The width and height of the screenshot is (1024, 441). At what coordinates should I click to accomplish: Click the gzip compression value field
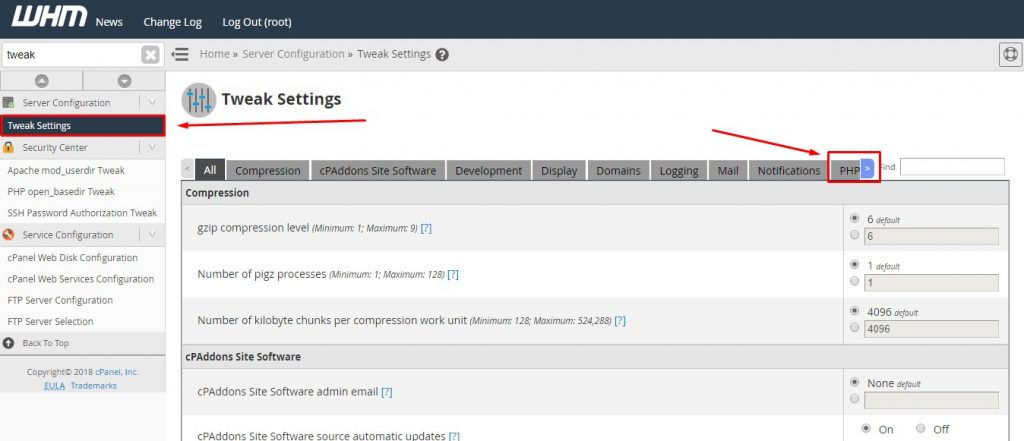coord(931,237)
